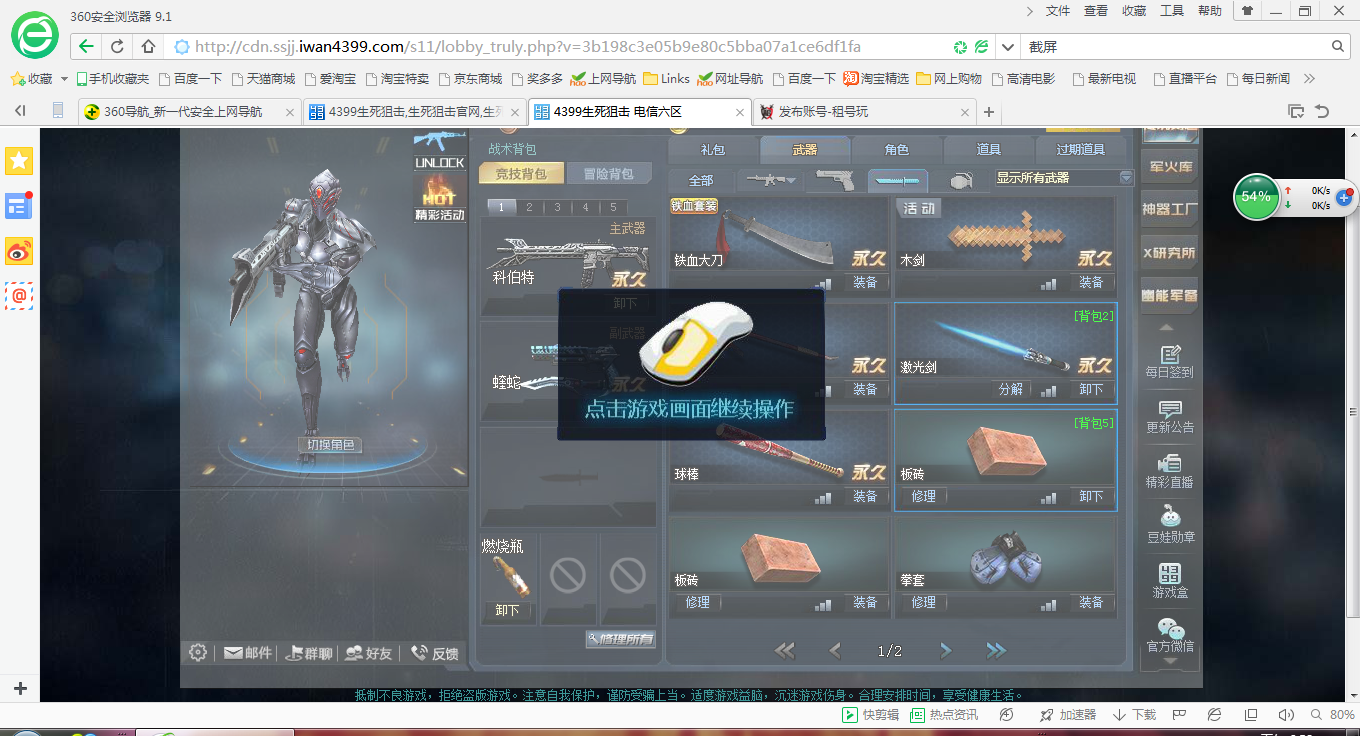Open the 工具 menu
The image size is (1360, 736).
pos(1172,11)
